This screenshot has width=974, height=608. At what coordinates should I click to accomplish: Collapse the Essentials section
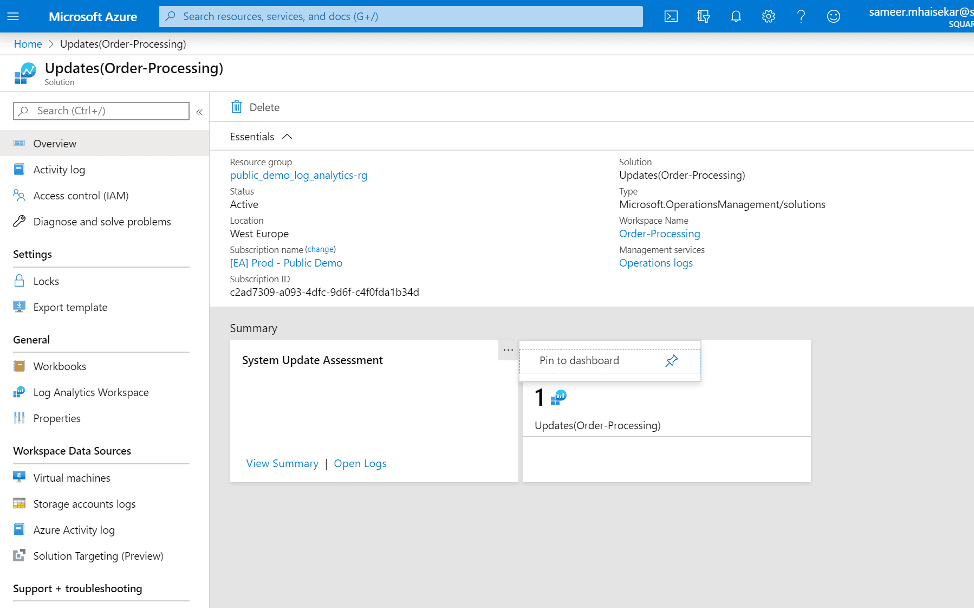tap(287, 137)
